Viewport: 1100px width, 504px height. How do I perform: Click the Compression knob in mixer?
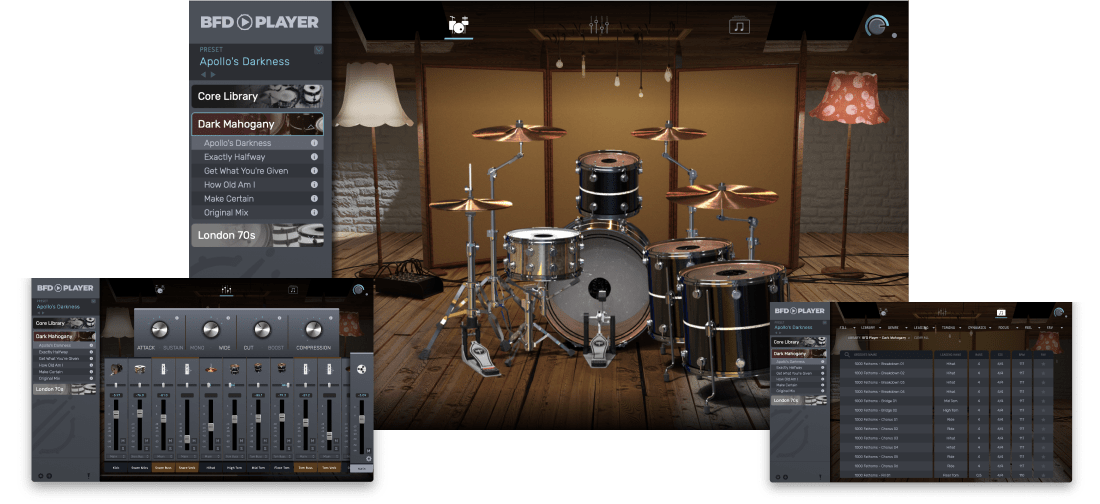(x=314, y=329)
